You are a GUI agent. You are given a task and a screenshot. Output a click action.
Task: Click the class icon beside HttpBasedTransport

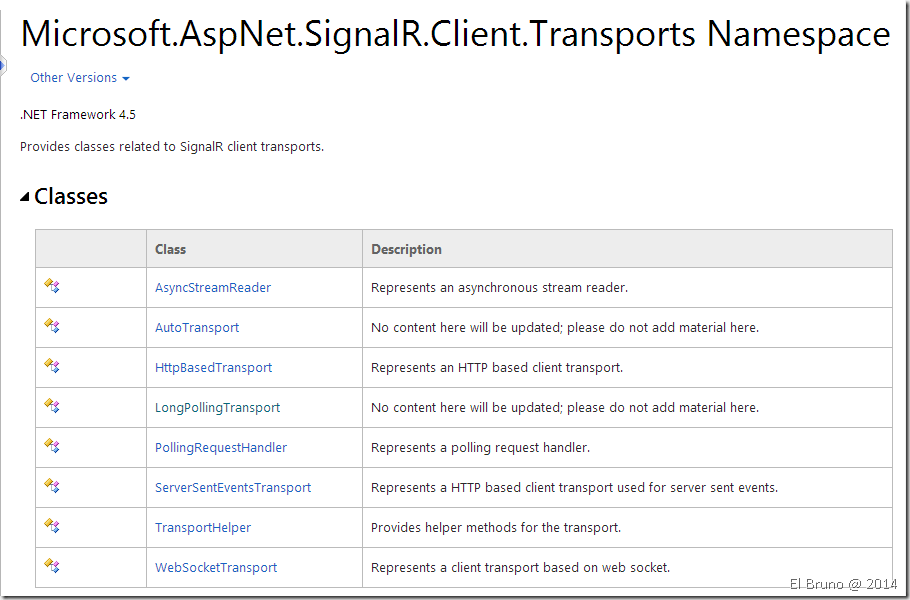52,366
